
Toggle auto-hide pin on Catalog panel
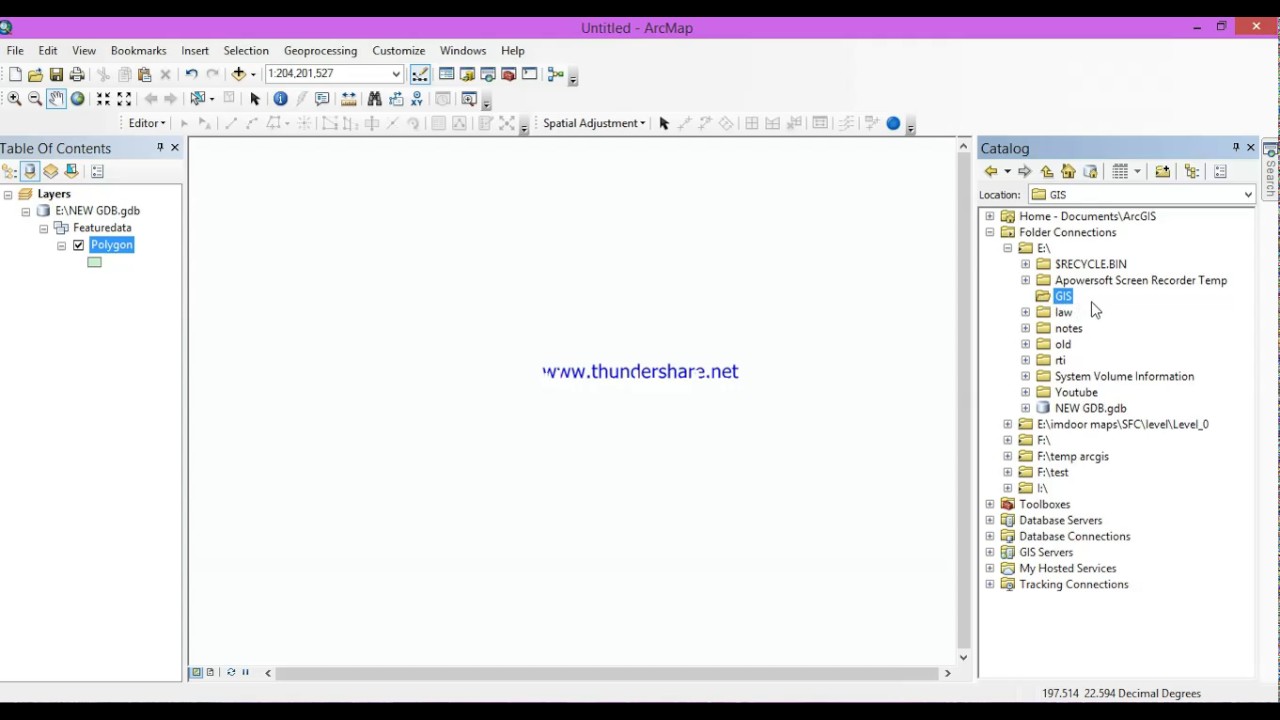tap(1236, 148)
